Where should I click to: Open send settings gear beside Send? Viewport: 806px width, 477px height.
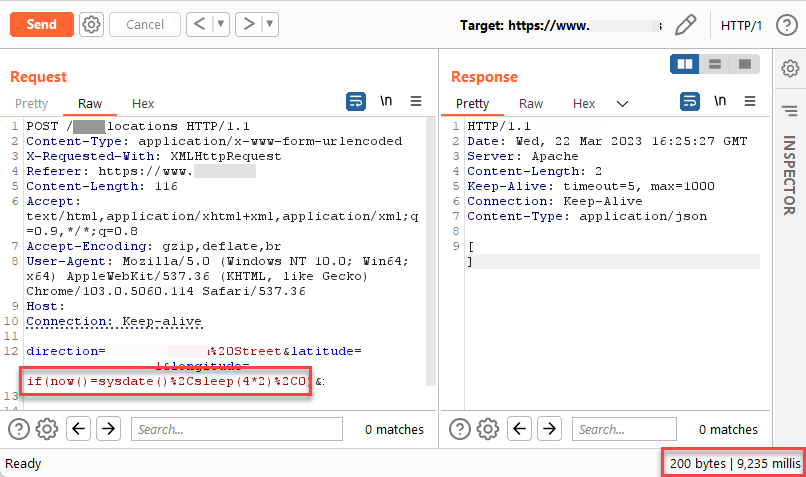click(x=91, y=25)
